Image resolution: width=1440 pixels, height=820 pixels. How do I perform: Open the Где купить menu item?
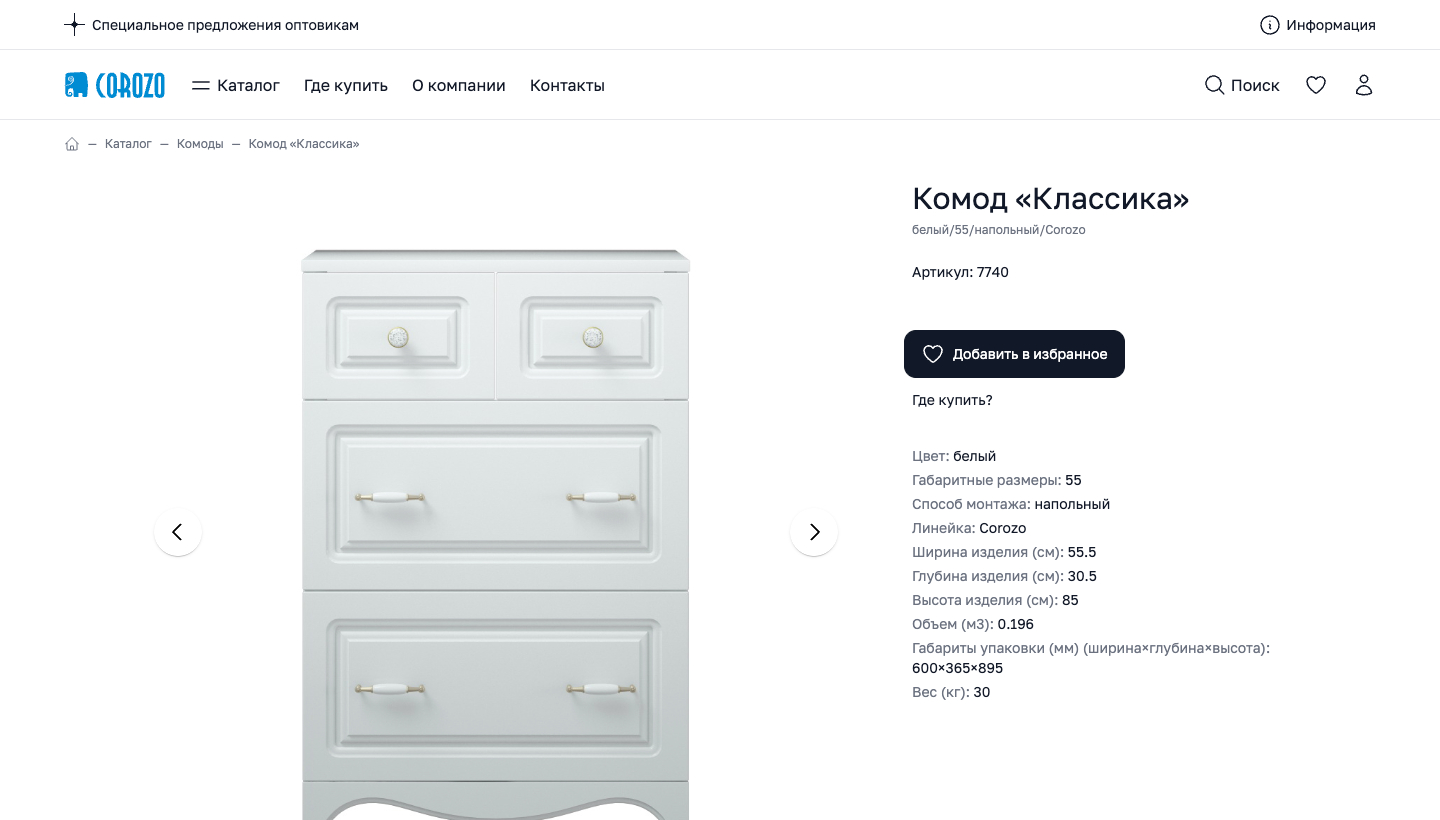tap(346, 85)
